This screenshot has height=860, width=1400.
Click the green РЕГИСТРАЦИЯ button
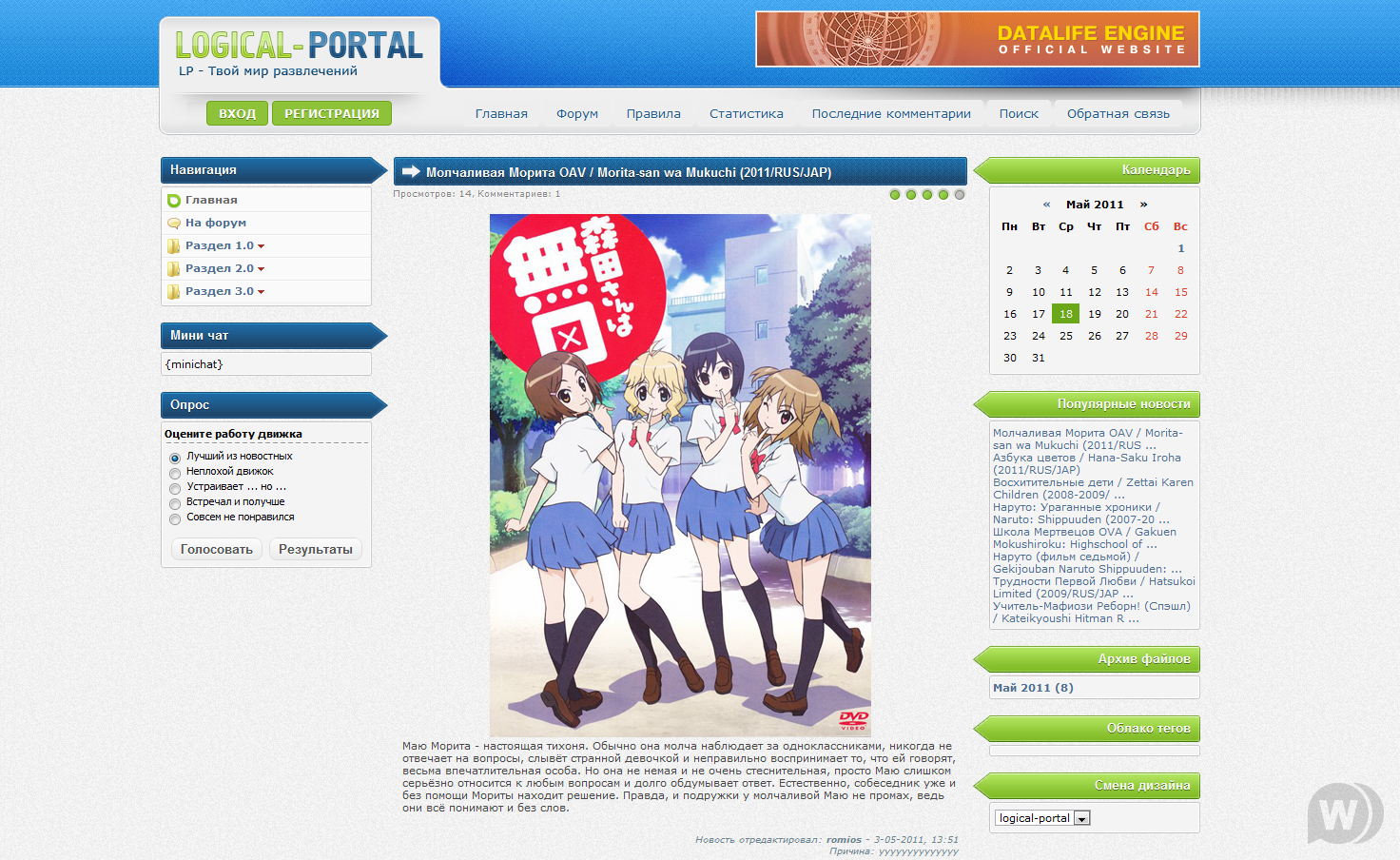[x=332, y=113]
